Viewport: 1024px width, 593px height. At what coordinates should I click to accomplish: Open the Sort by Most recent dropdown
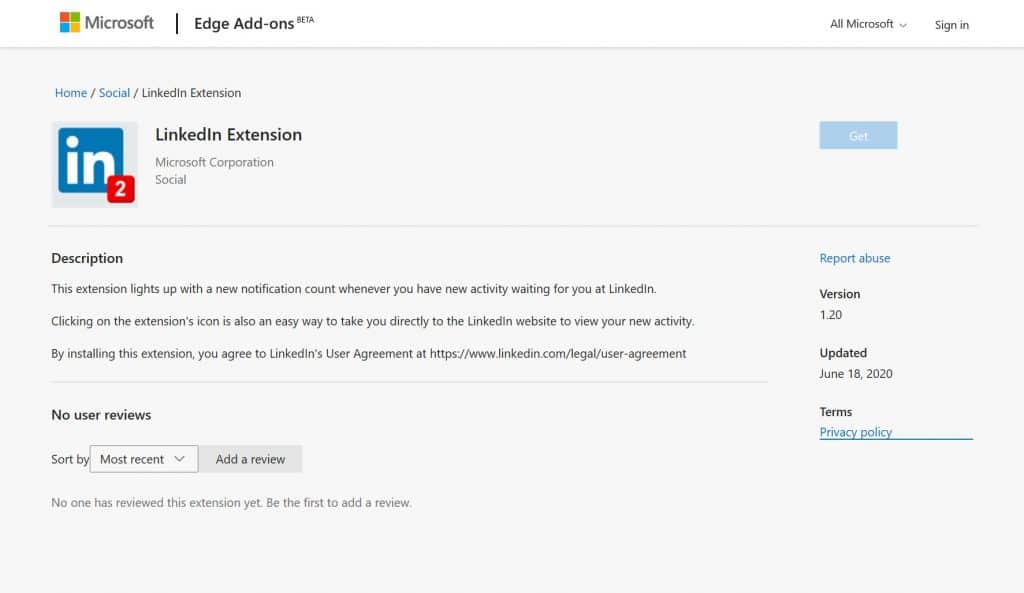pyautogui.click(x=143, y=459)
